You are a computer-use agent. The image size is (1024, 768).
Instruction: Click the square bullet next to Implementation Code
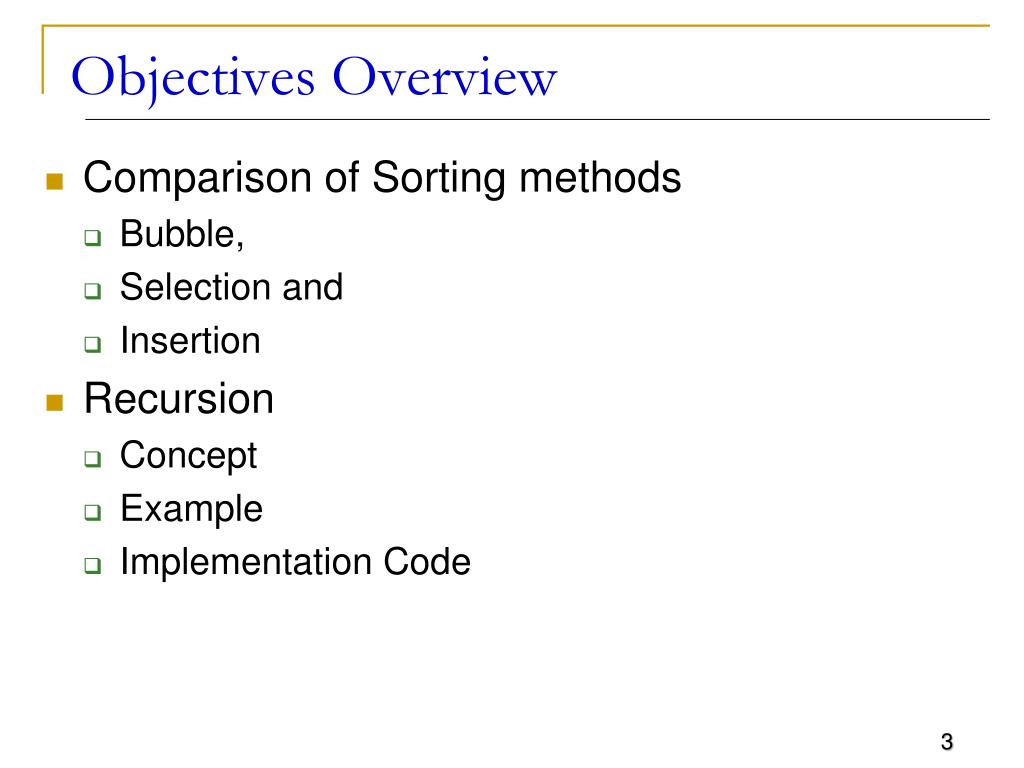[x=93, y=565]
